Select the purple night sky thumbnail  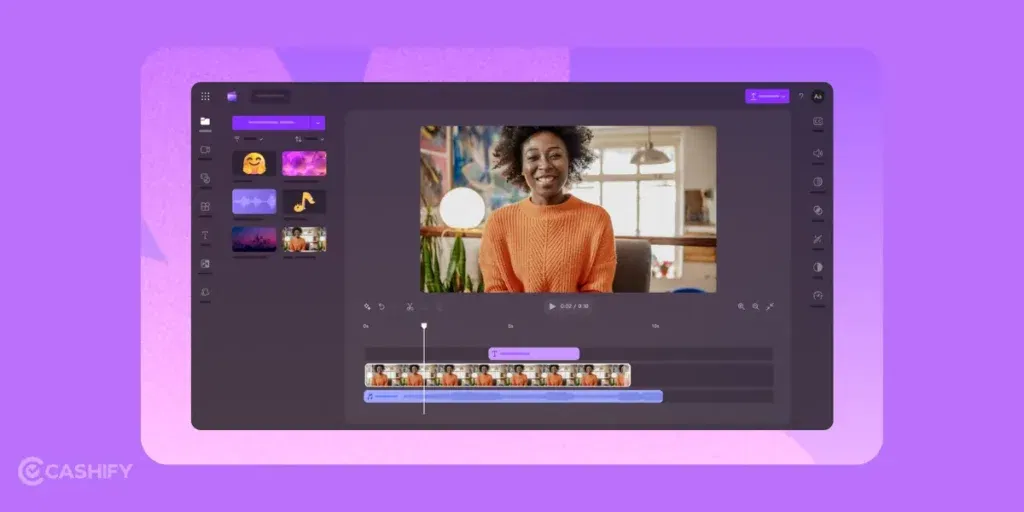(x=254, y=239)
